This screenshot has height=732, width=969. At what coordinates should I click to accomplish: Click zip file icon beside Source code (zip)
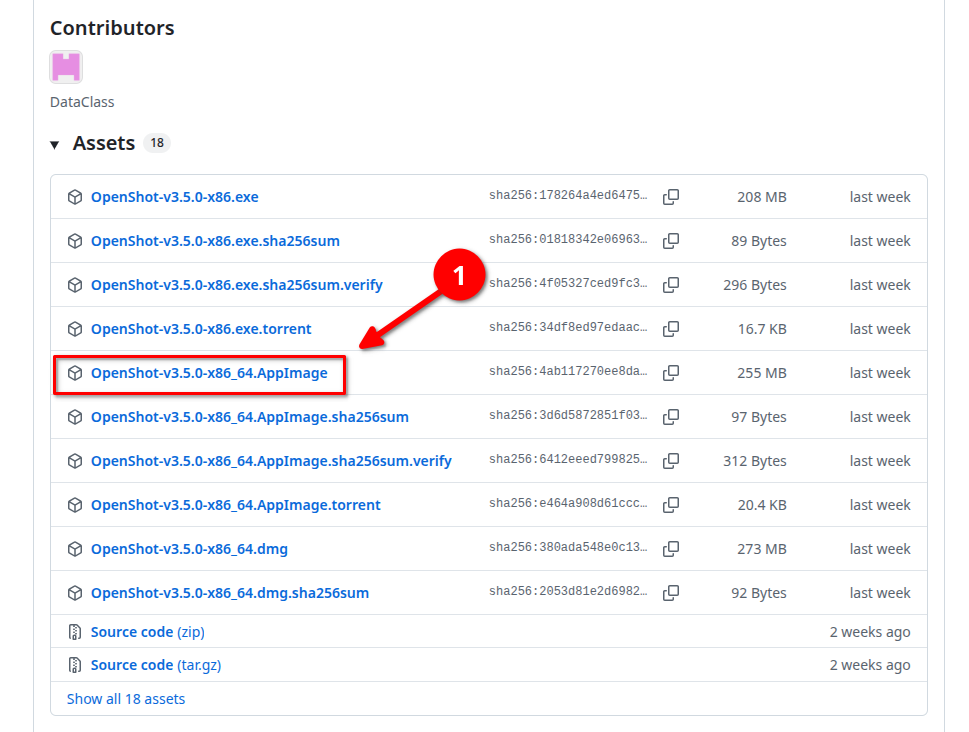pyautogui.click(x=75, y=632)
